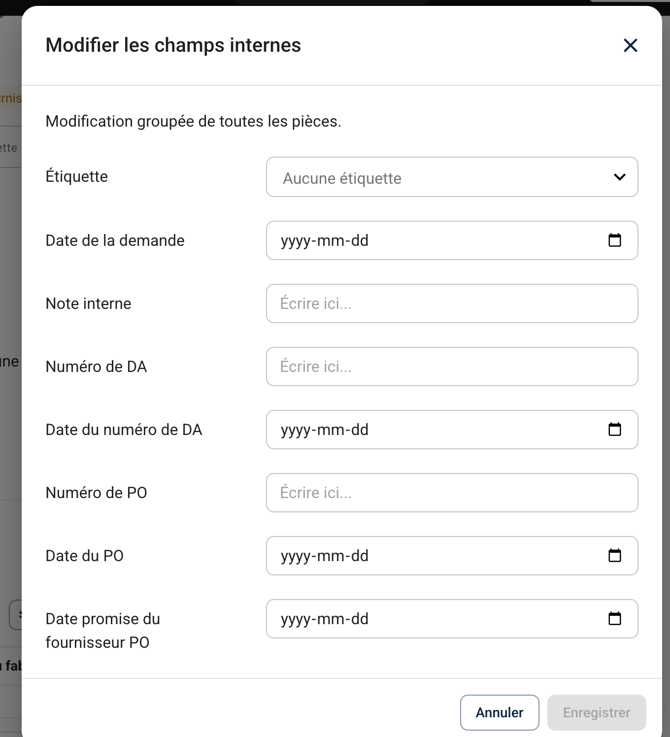This screenshot has height=737, width=670.
Task: Open calendar icon for Date promise du fournisseur PO
Action: [615, 618]
